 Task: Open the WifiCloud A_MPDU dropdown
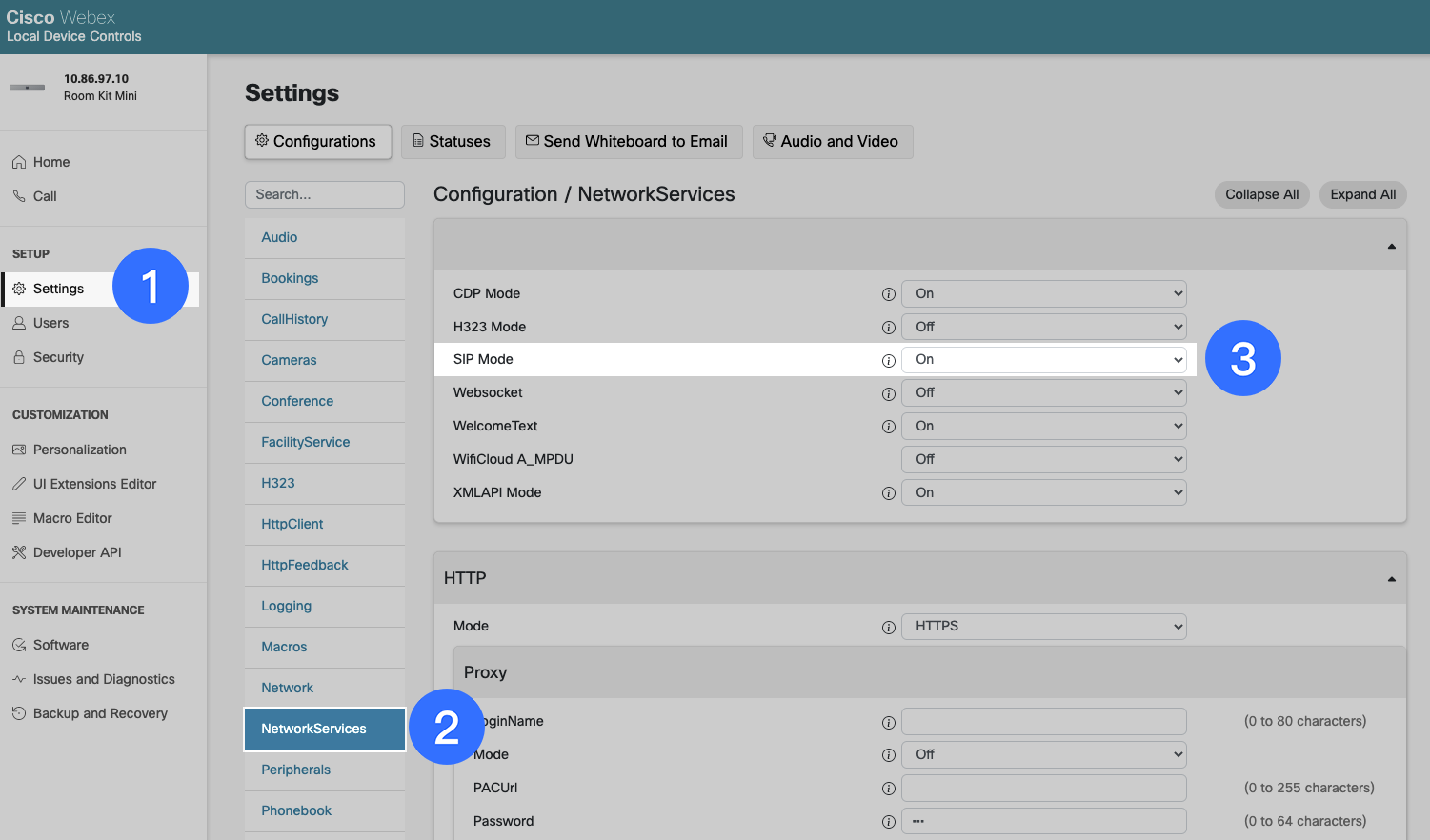1043,459
